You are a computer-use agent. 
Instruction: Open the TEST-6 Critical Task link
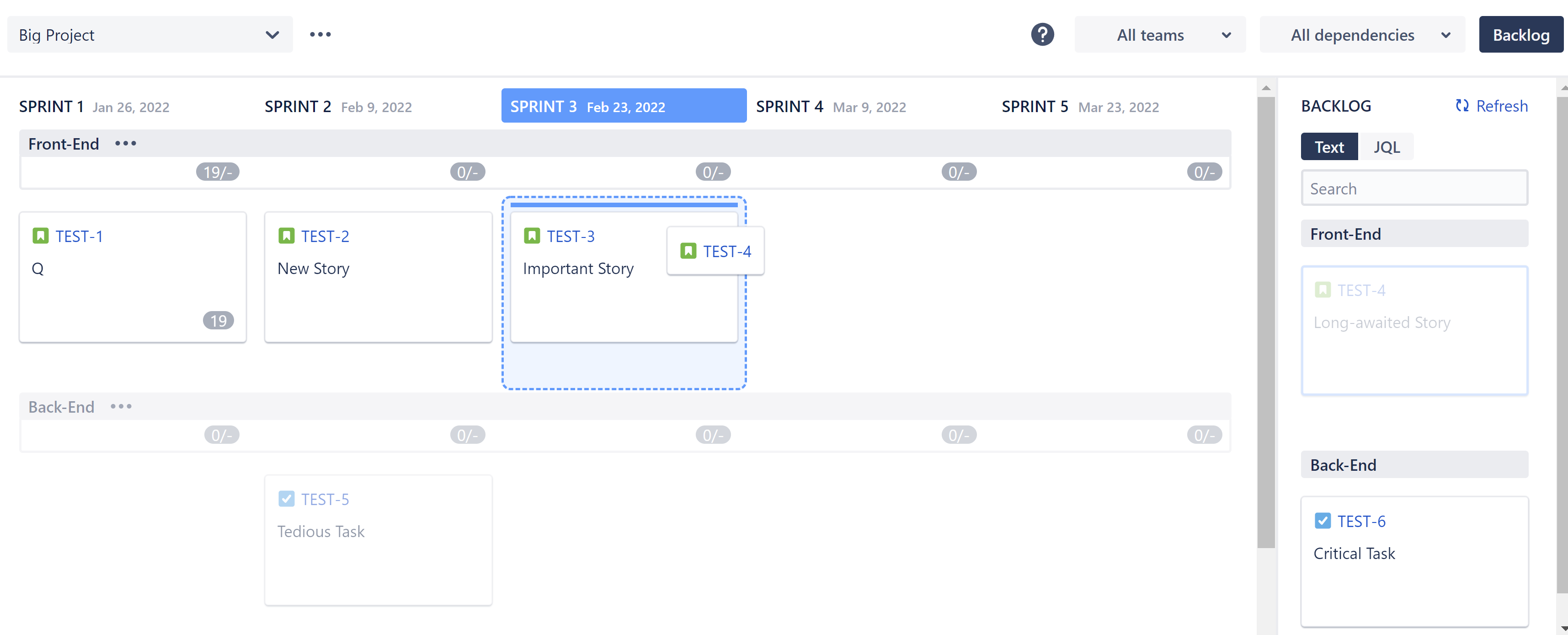1362,521
